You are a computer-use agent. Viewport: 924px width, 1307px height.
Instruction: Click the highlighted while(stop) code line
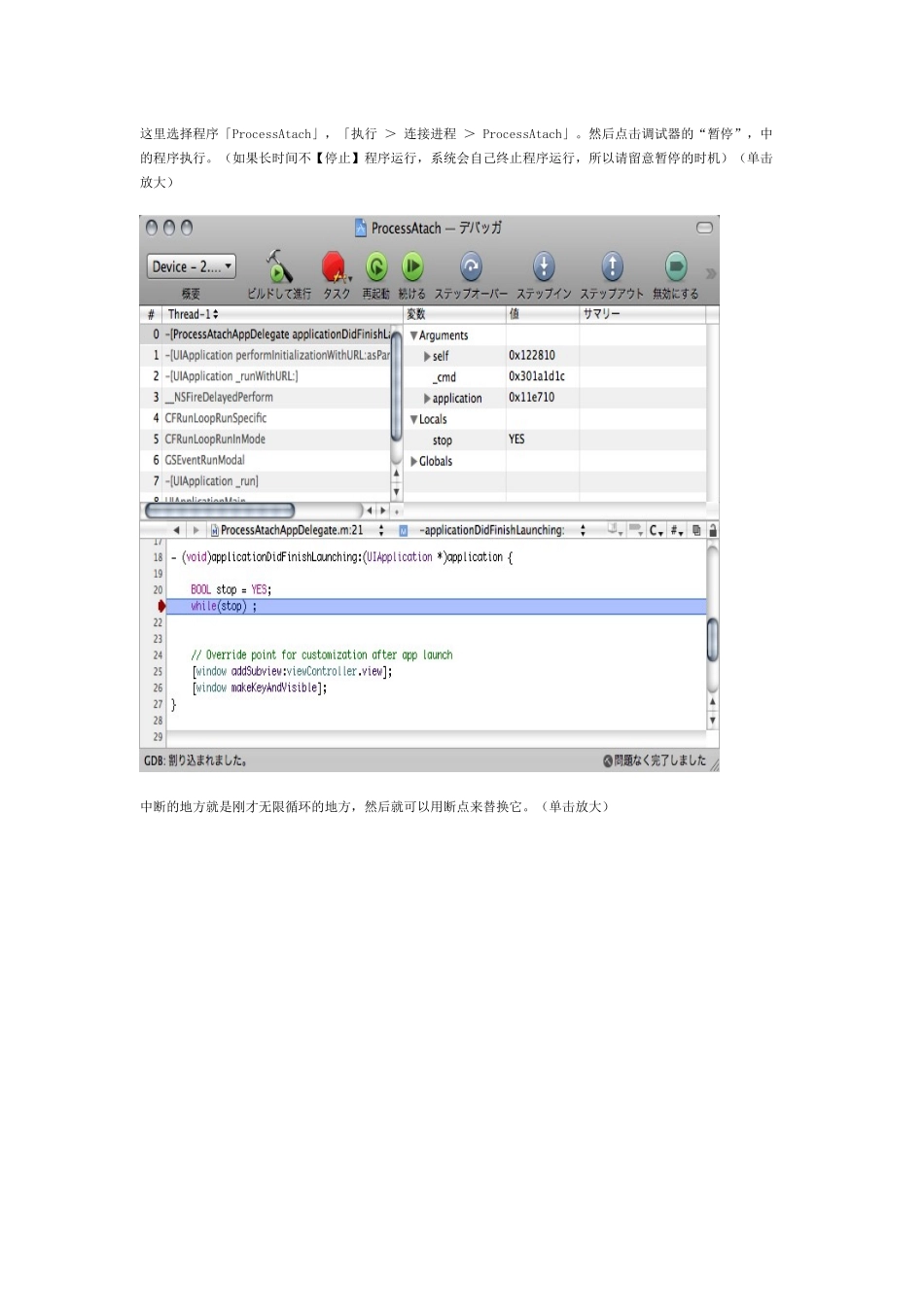pos(436,607)
